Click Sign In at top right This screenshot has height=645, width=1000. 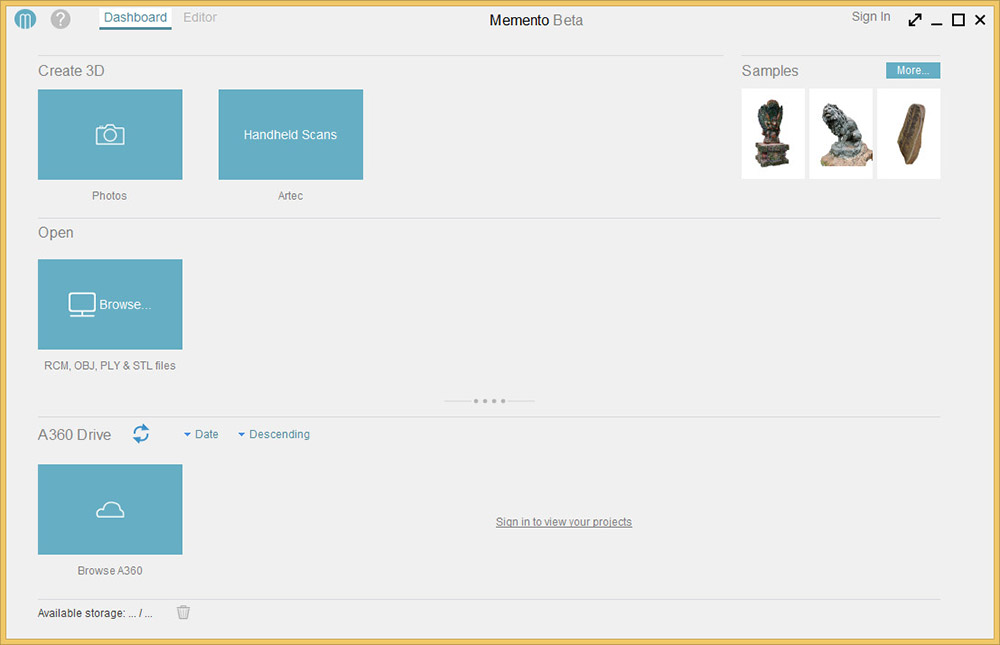871,17
